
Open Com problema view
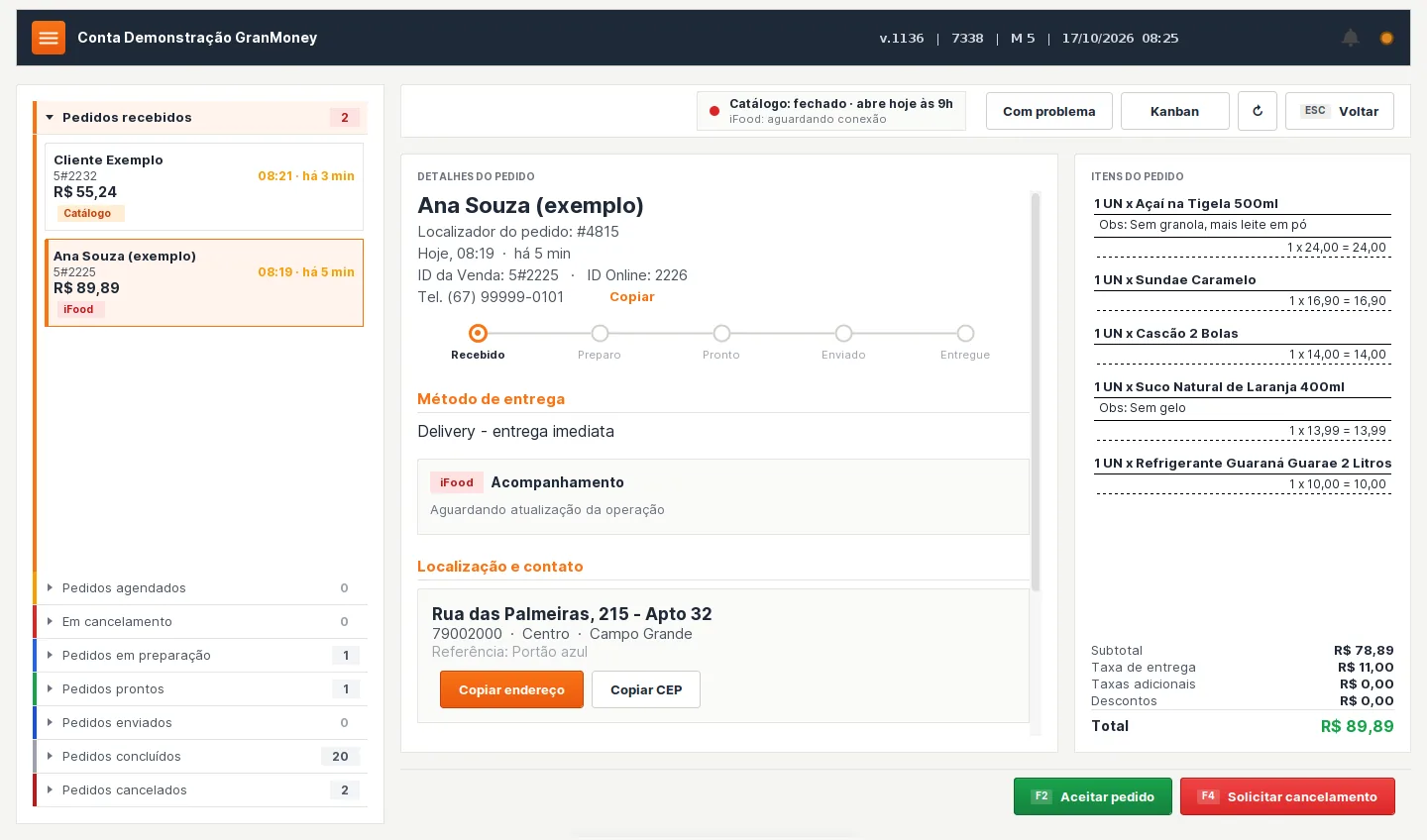[1048, 111]
